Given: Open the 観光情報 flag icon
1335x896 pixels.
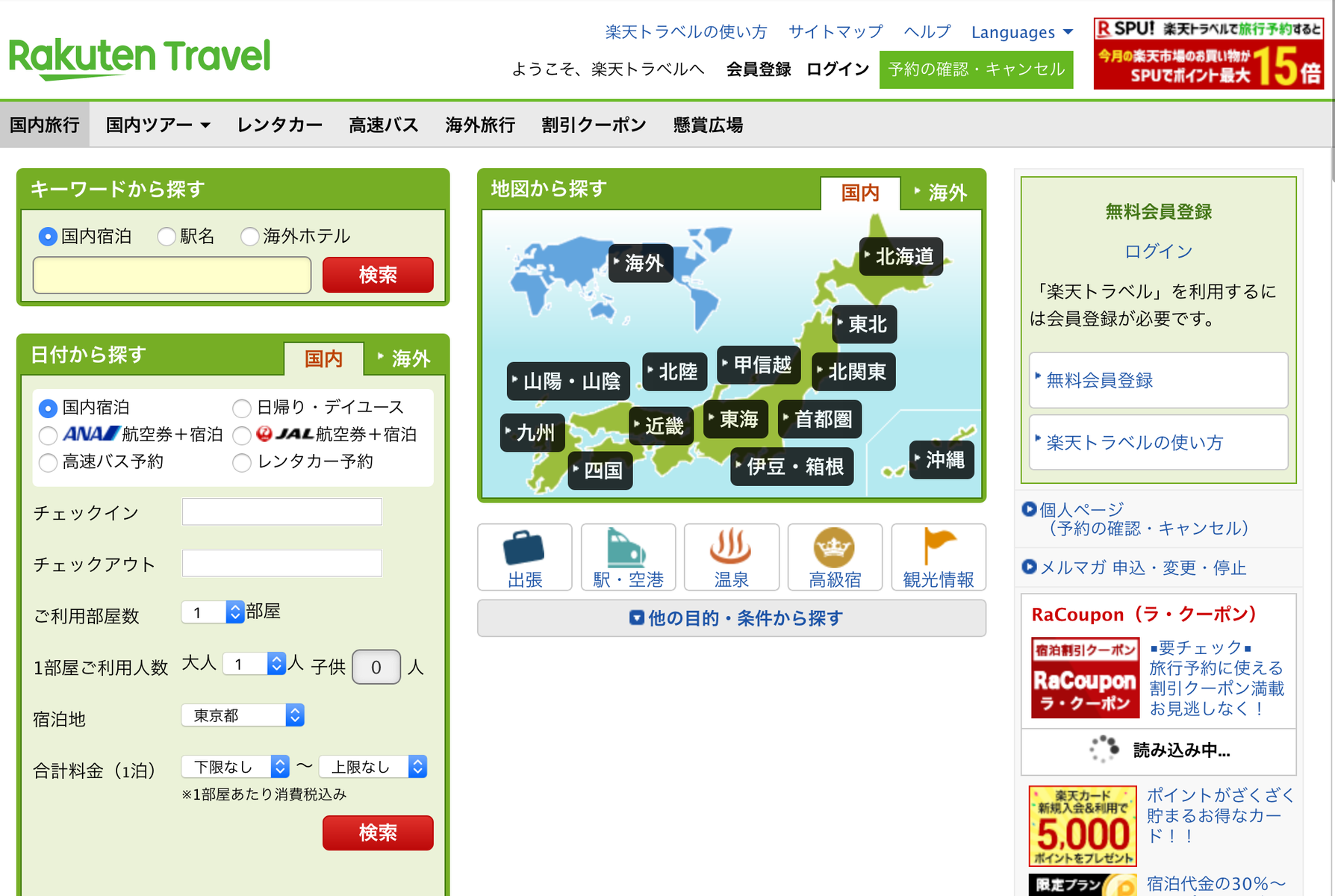Looking at the screenshot, I should point(939,557).
